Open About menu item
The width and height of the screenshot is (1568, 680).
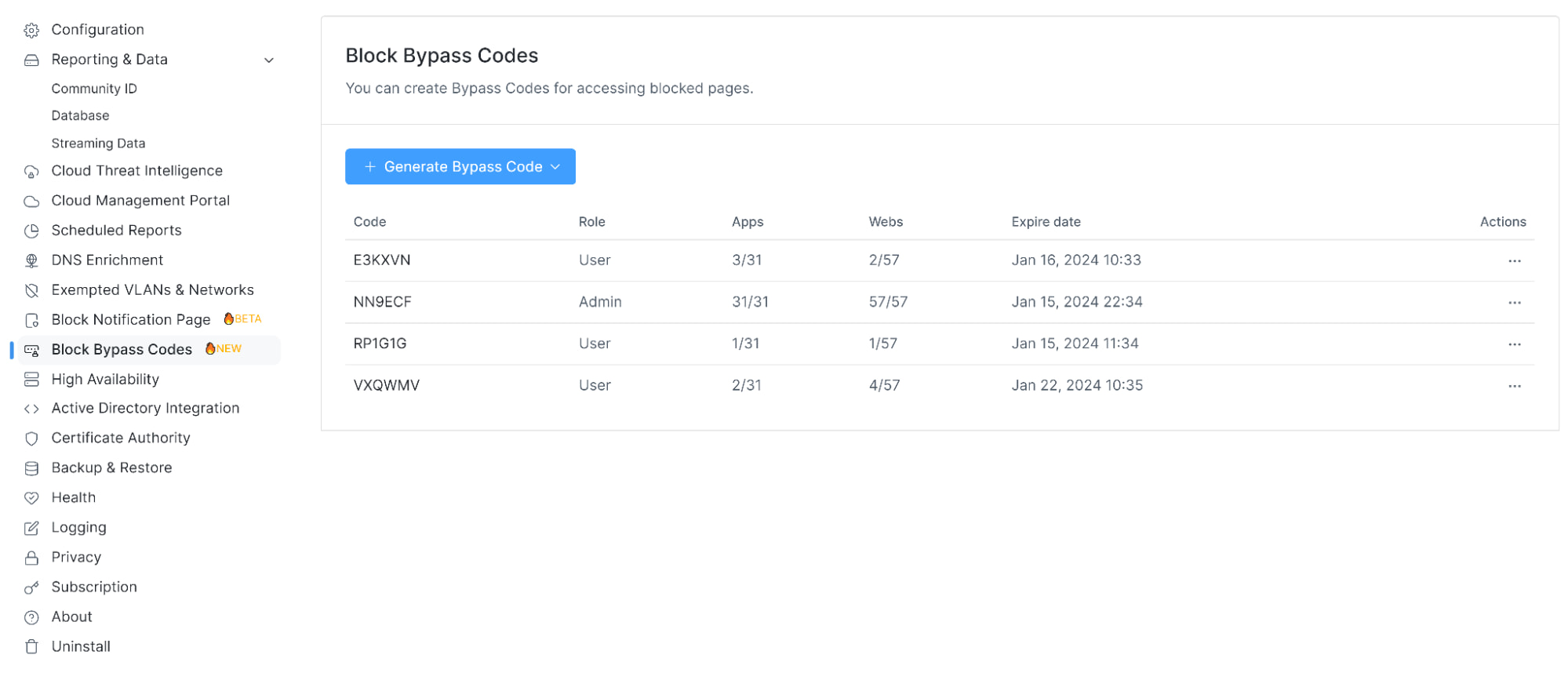(x=72, y=617)
